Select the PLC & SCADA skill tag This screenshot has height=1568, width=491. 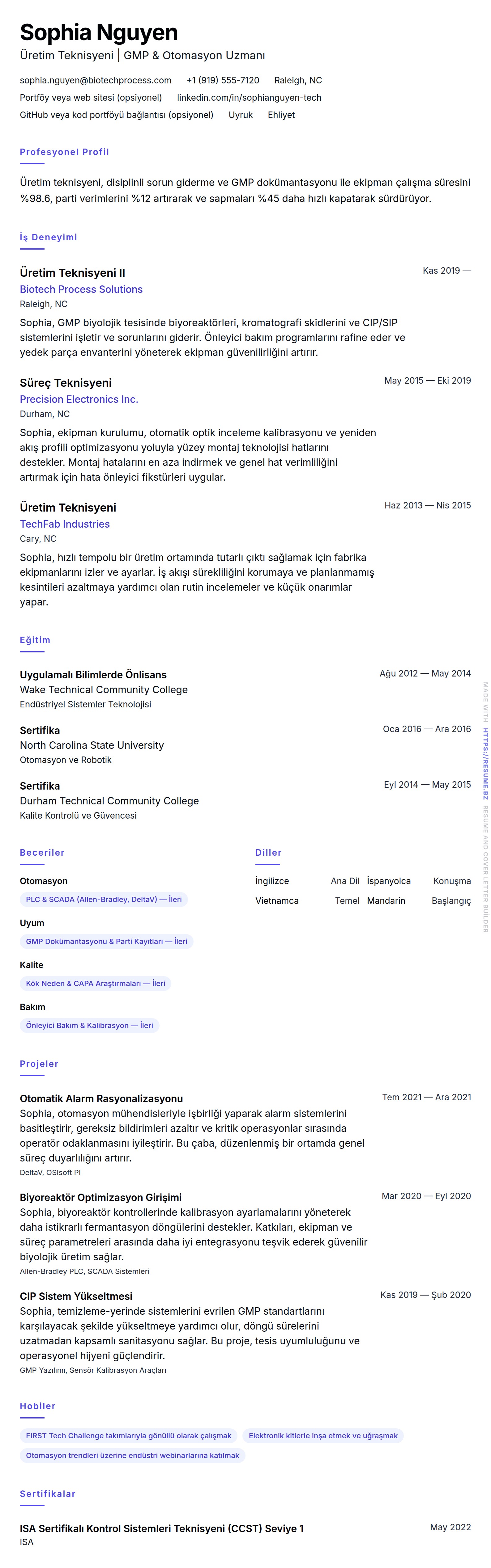pos(104,899)
